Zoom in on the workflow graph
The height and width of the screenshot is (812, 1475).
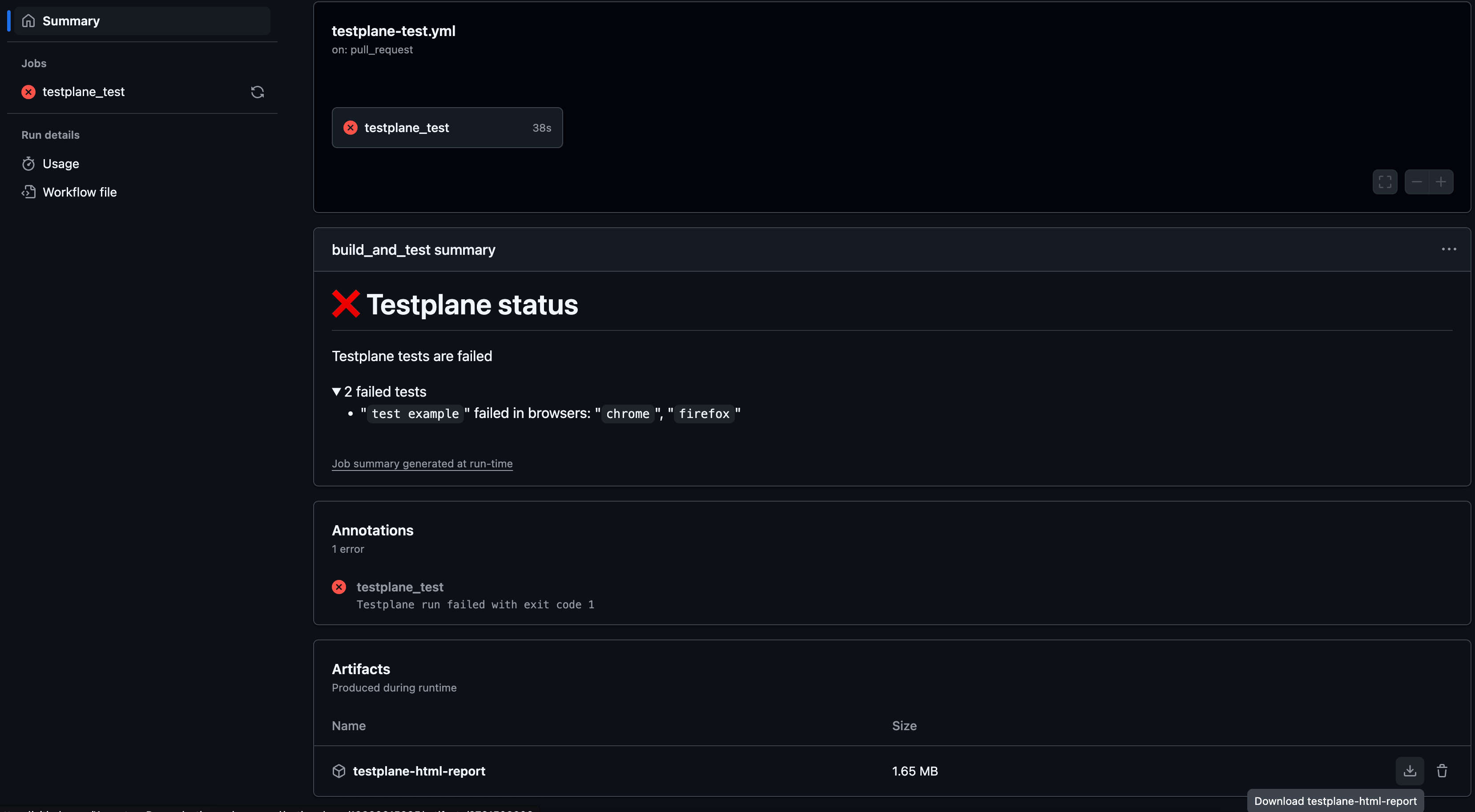[x=1441, y=182]
